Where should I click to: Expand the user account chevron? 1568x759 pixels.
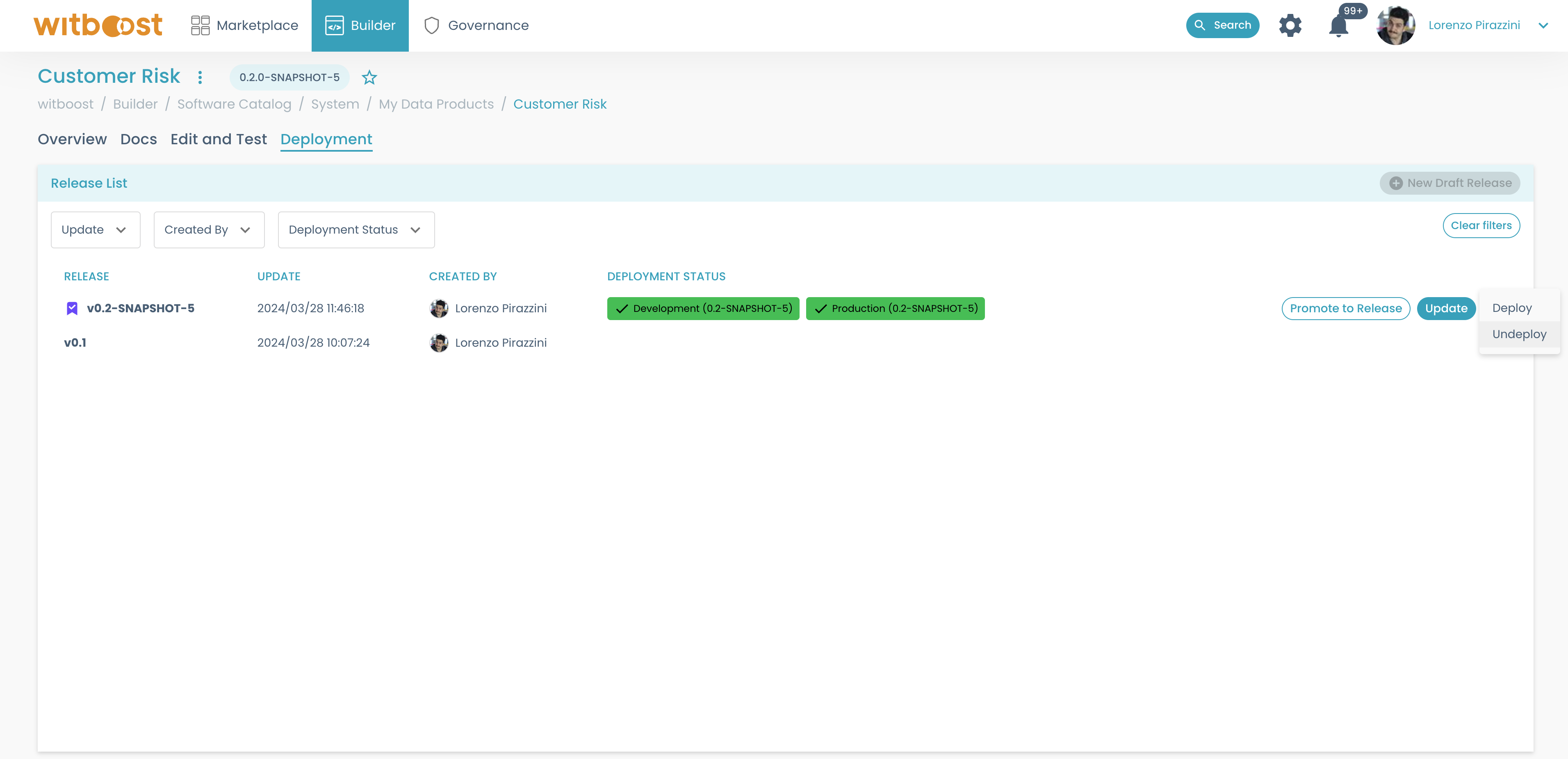(1544, 25)
